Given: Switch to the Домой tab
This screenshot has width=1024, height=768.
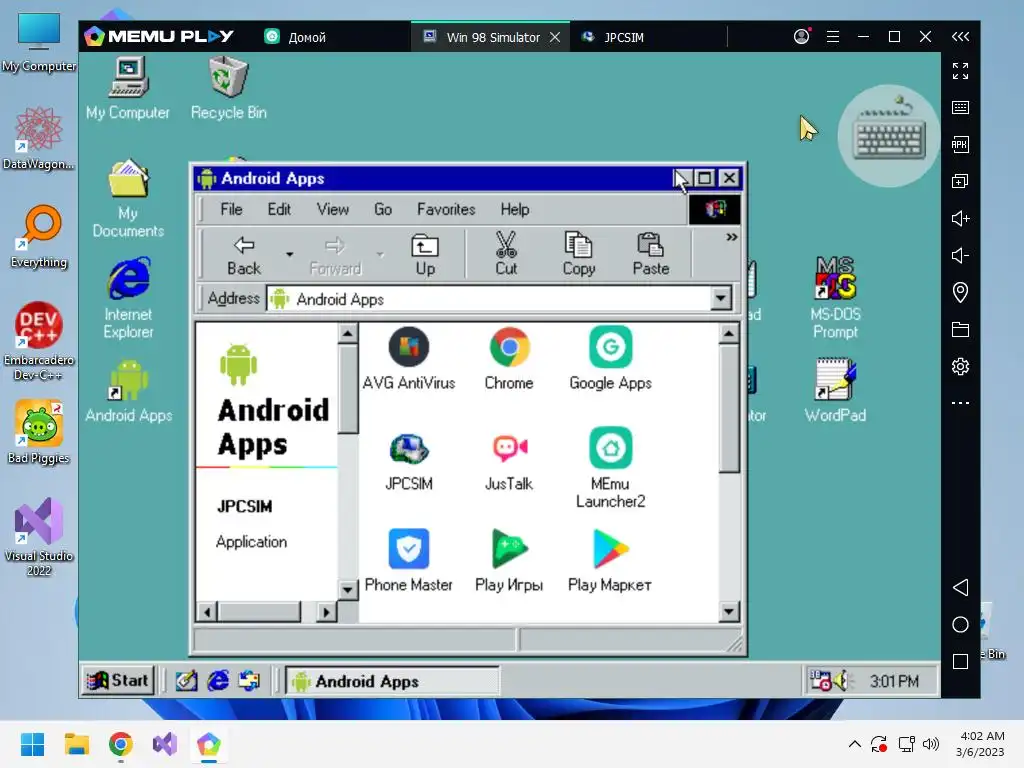Looking at the screenshot, I should 295,37.
